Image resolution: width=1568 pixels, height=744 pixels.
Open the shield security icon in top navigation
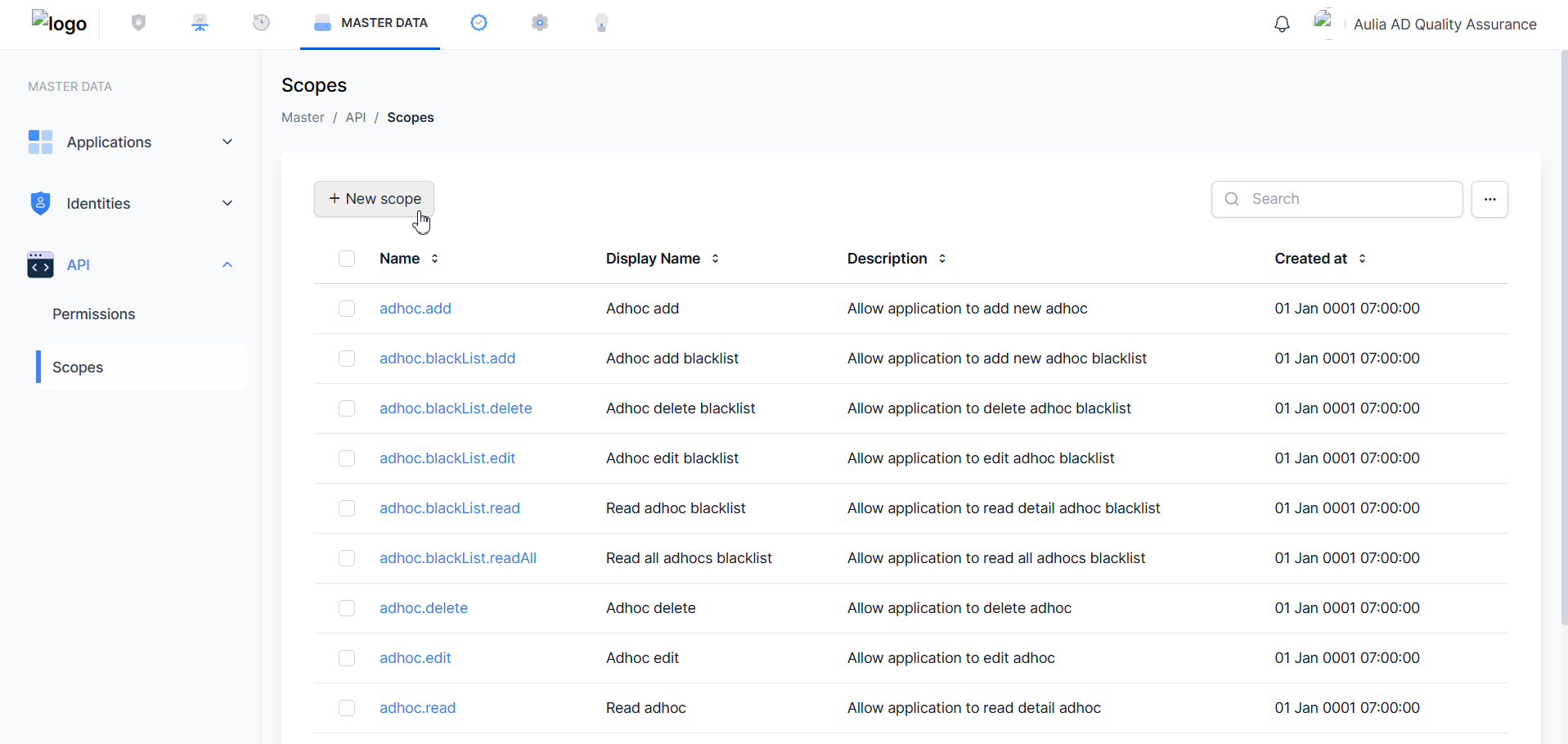(x=138, y=23)
